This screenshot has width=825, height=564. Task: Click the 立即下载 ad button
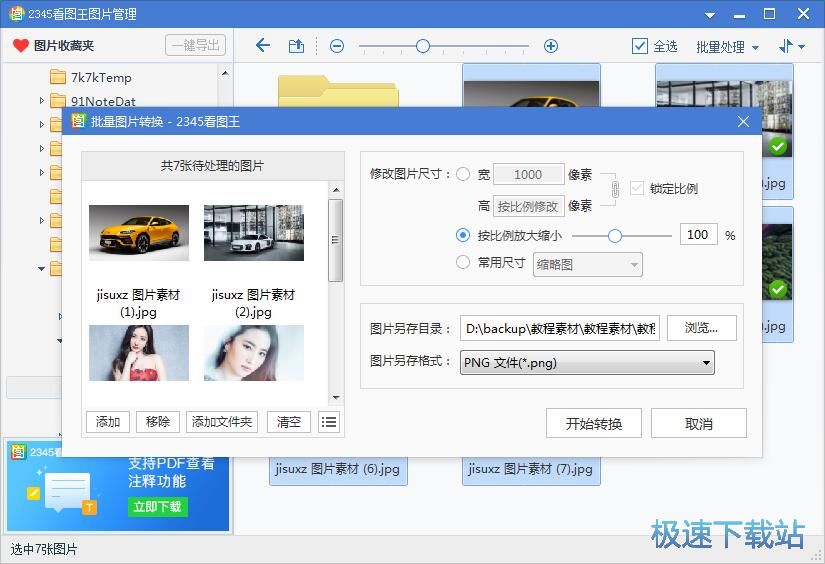[x=157, y=506]
